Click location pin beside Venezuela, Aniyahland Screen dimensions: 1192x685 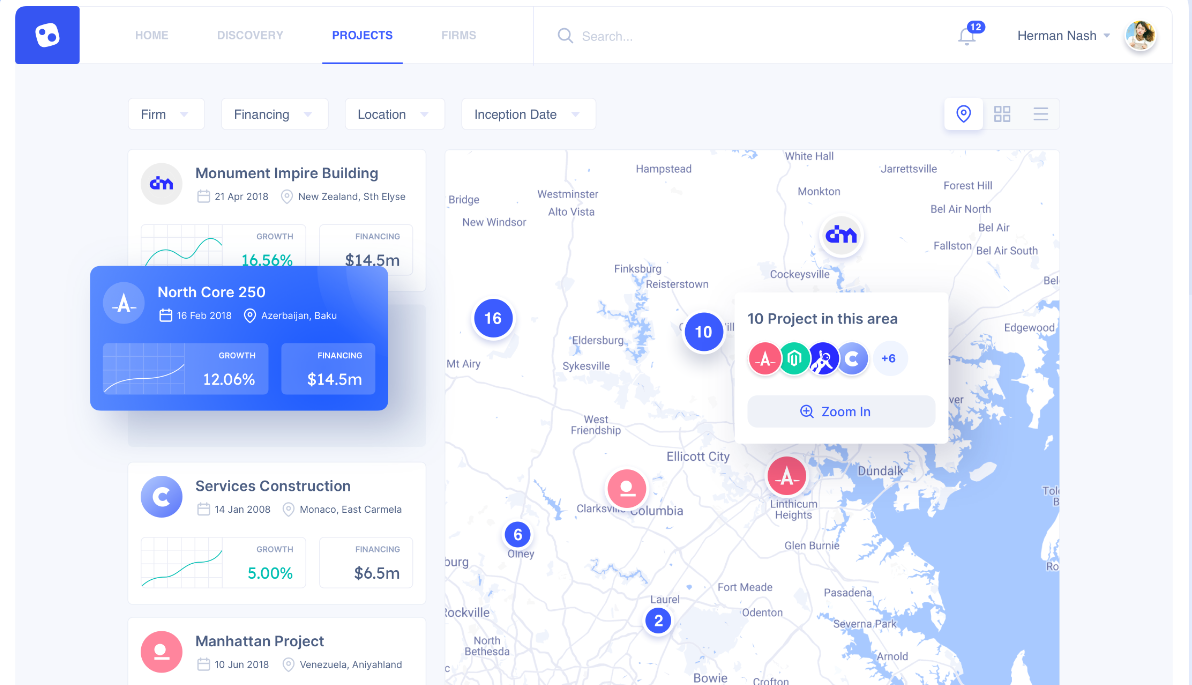tap(288, 664)
